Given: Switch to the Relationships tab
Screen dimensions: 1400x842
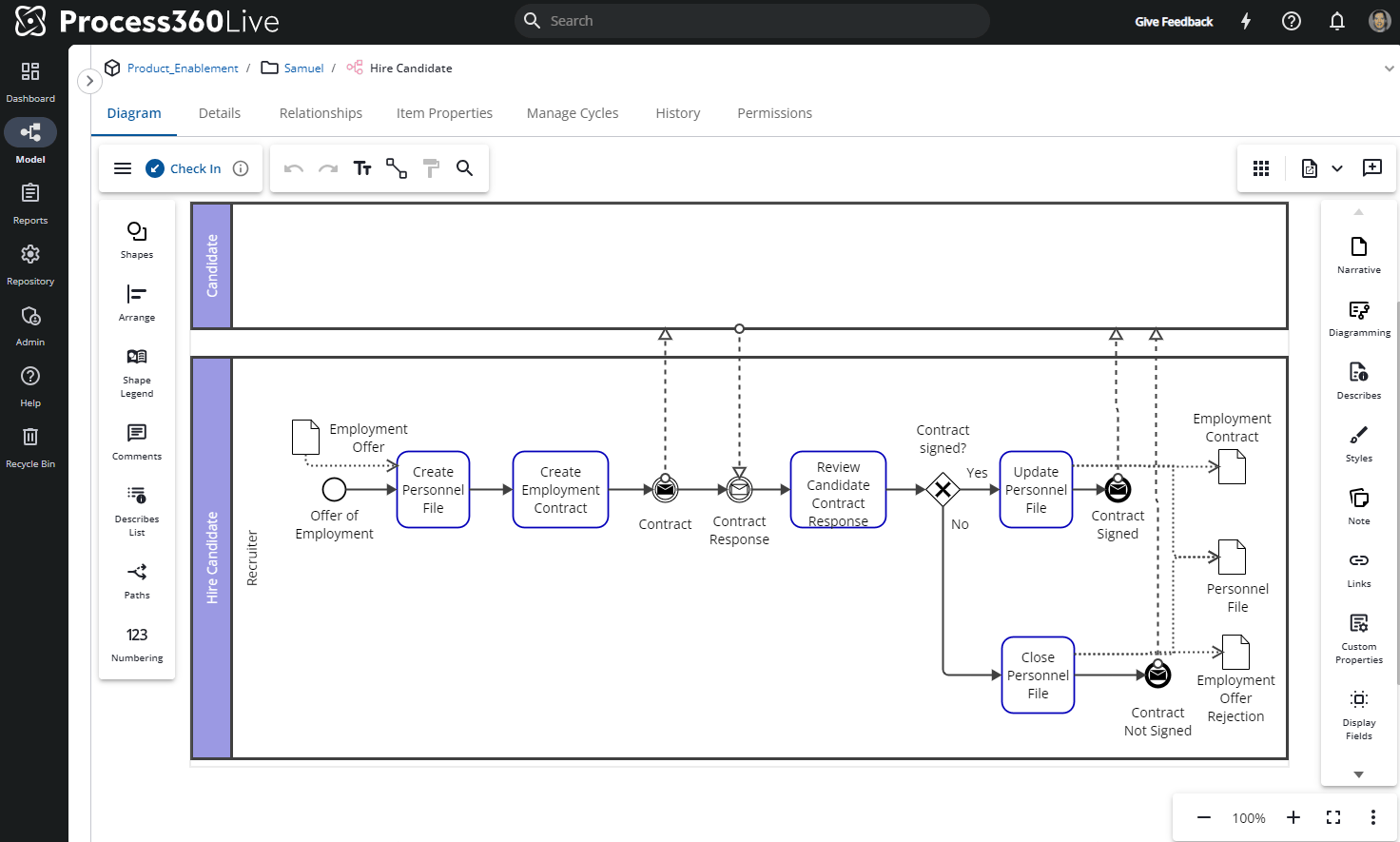Looking at the screenshot, I should point(321,113).
